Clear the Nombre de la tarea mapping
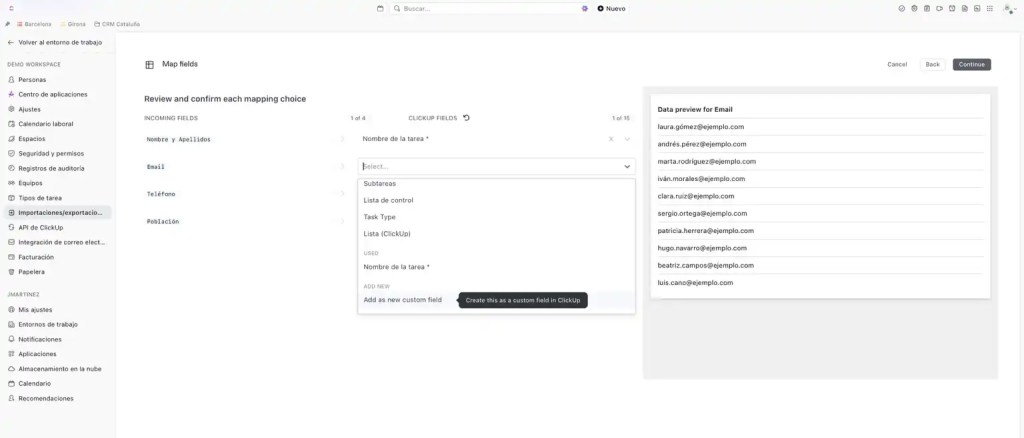Image resolution: width=1024 pixels, height=438 pixels. [x=610, y=139]
